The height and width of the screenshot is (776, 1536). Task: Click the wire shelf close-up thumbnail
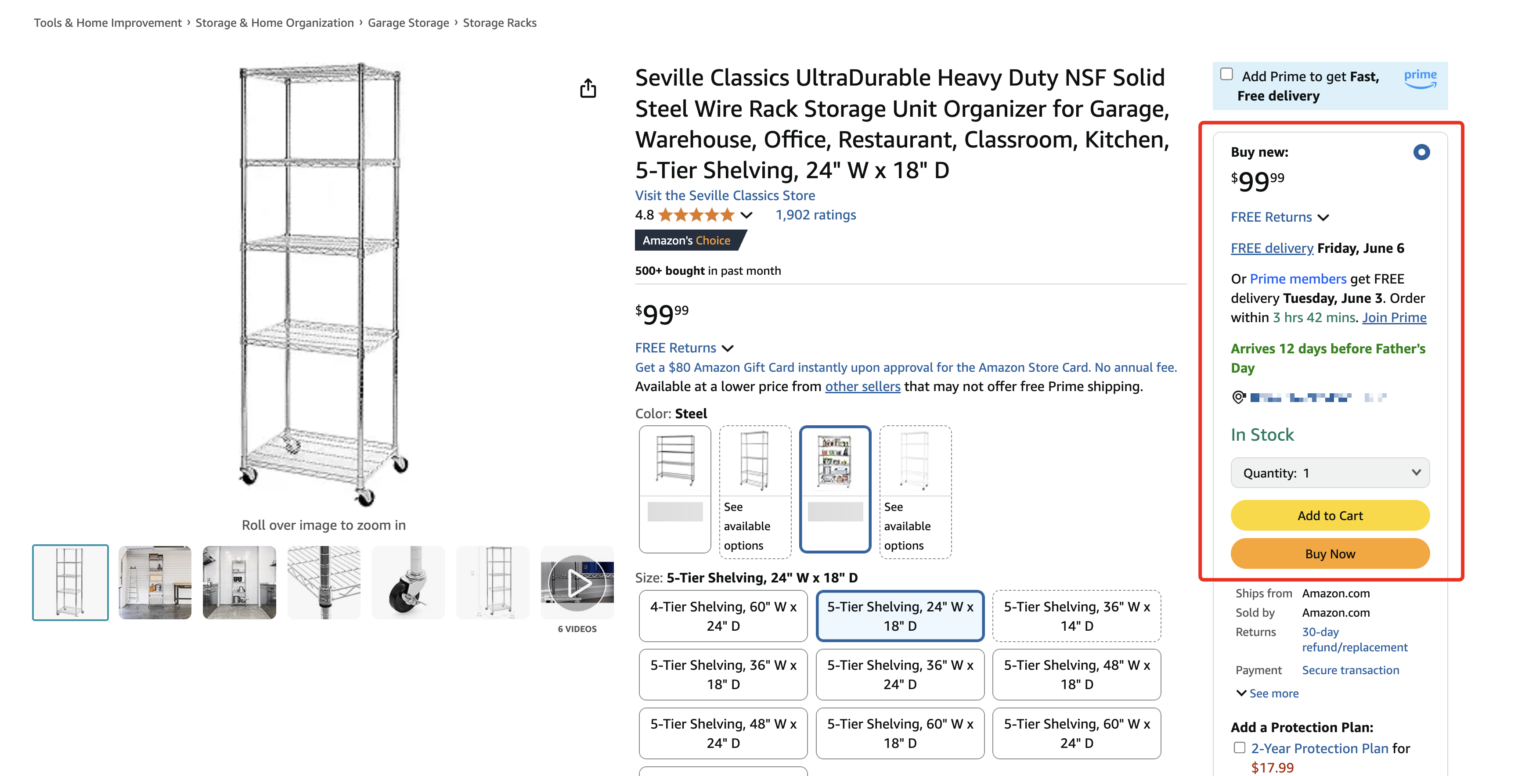[x=324, y=582]
